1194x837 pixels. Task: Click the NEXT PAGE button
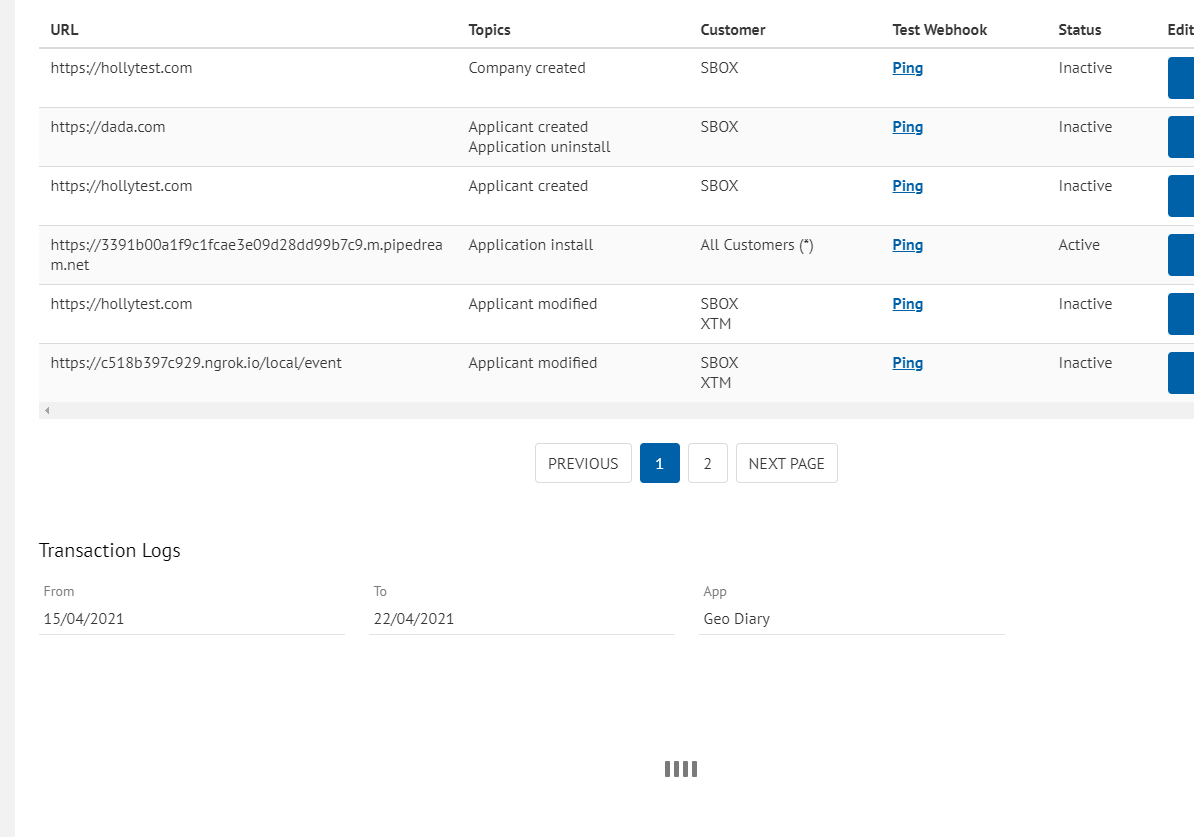pyautogui.click(x=786, y=463)
